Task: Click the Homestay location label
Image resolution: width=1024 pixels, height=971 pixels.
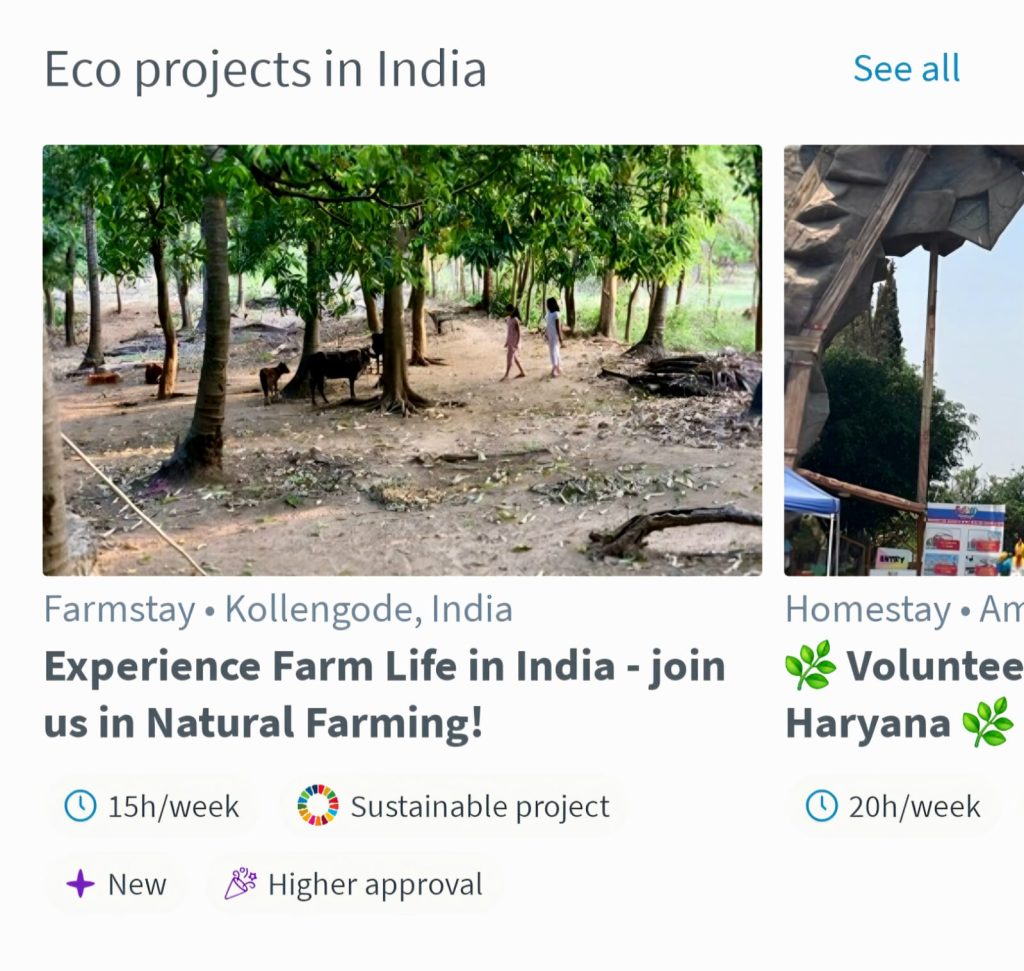Action: tap(904, 610)
